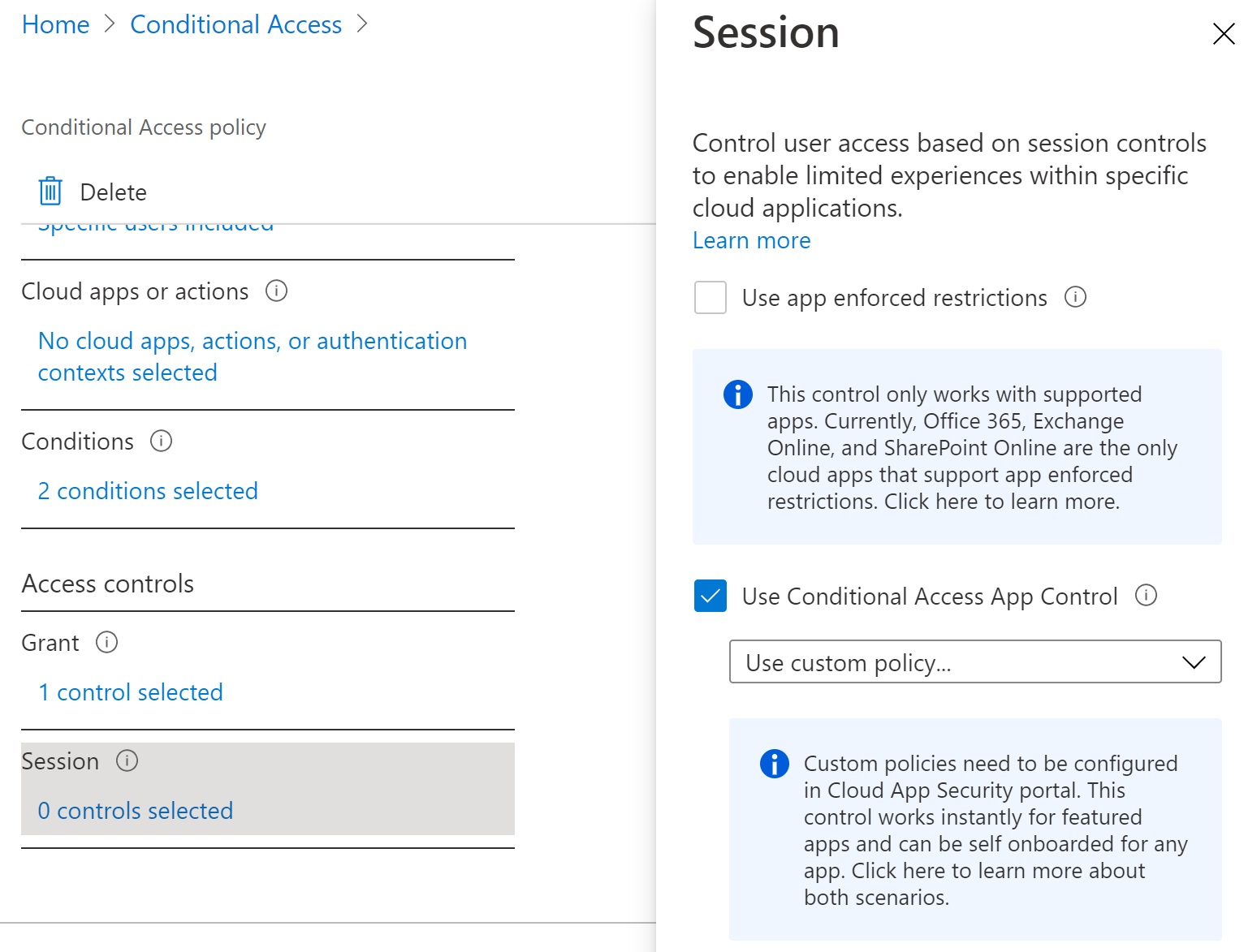This screenshot has width=1244, height=952.
Task: Click the blue info icon in the supported apps notice
Action: point(736,394)
